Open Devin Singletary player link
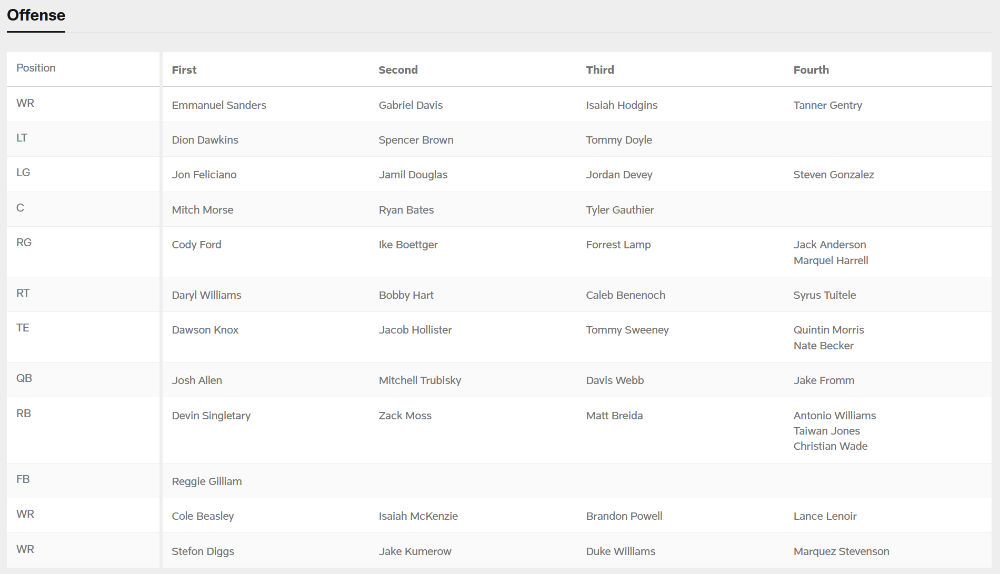 [211, 415]
